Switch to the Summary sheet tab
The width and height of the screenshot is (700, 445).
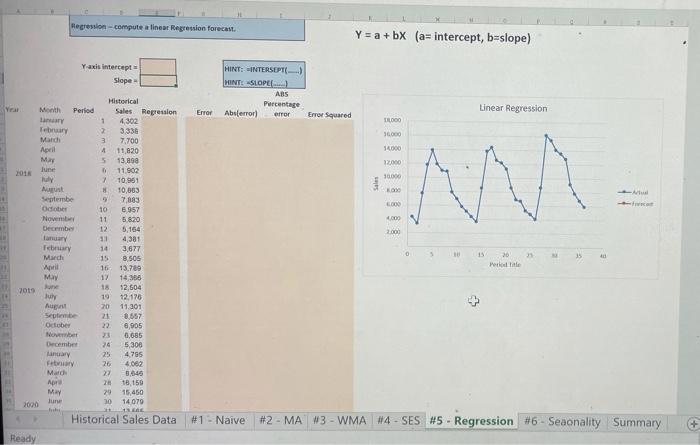[x=637, y=422]
